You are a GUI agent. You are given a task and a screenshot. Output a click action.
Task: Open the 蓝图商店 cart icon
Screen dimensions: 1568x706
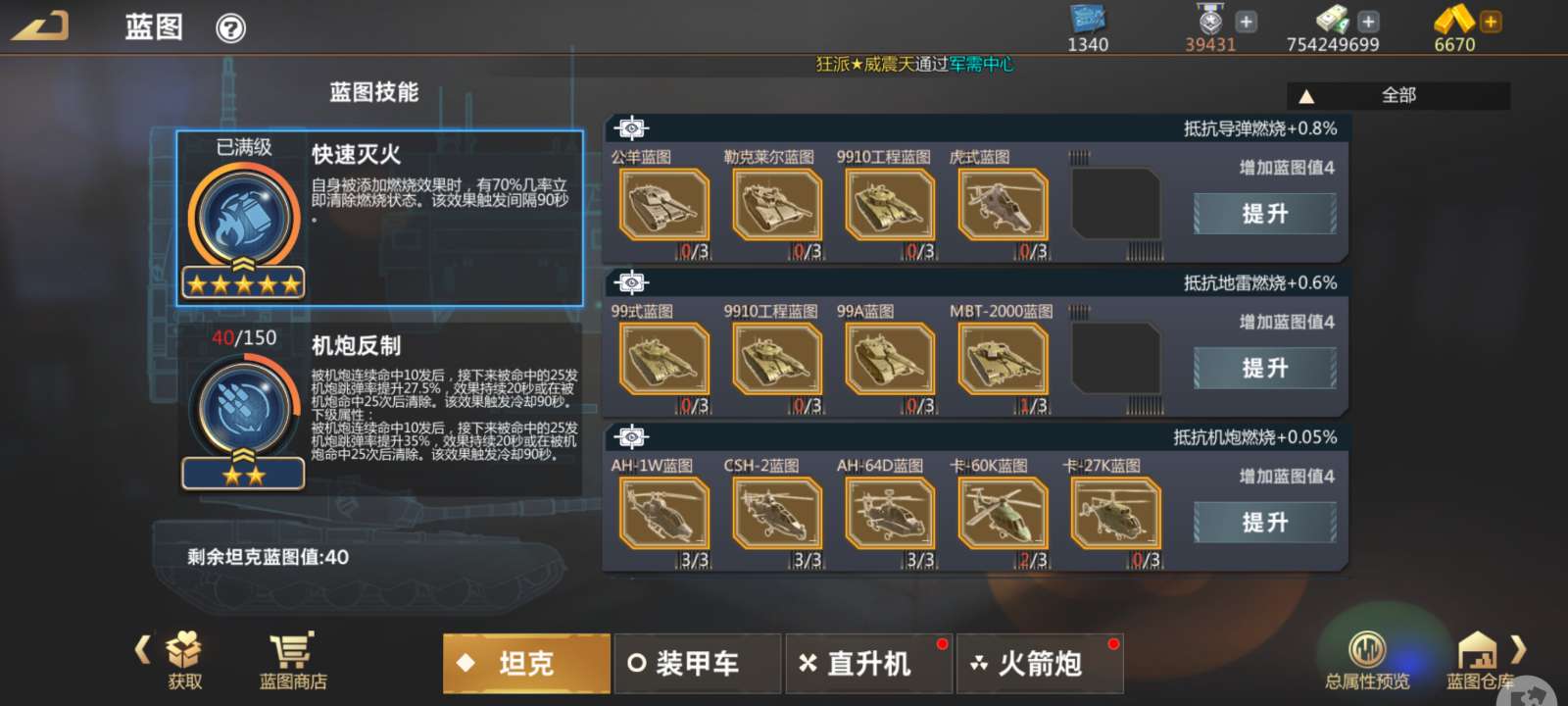click(292, 649)
